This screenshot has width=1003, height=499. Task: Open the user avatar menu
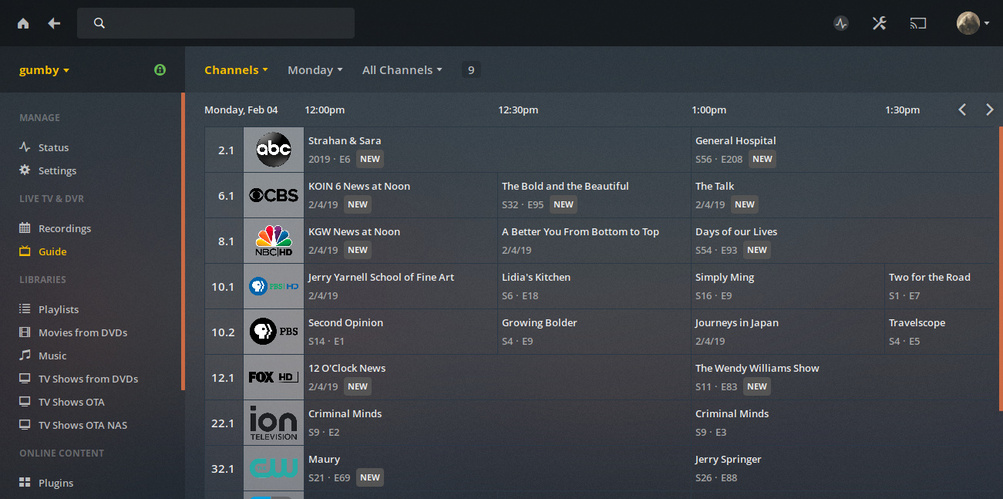972,23
